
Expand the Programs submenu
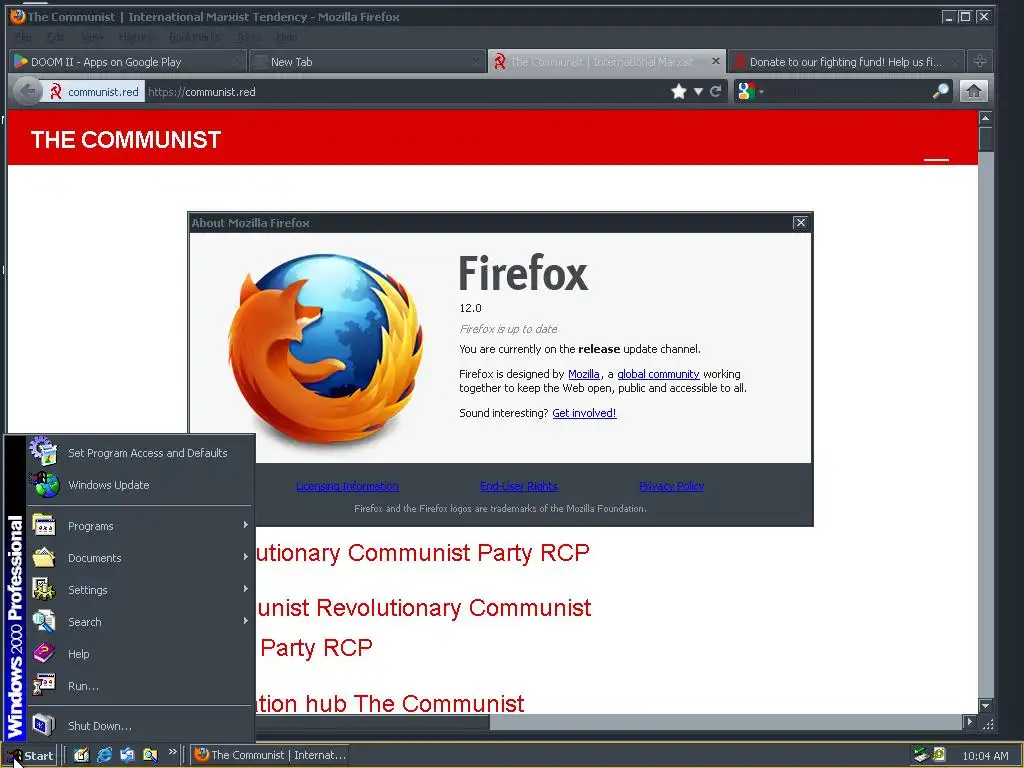pyautogui.click(x=140, y=526)
